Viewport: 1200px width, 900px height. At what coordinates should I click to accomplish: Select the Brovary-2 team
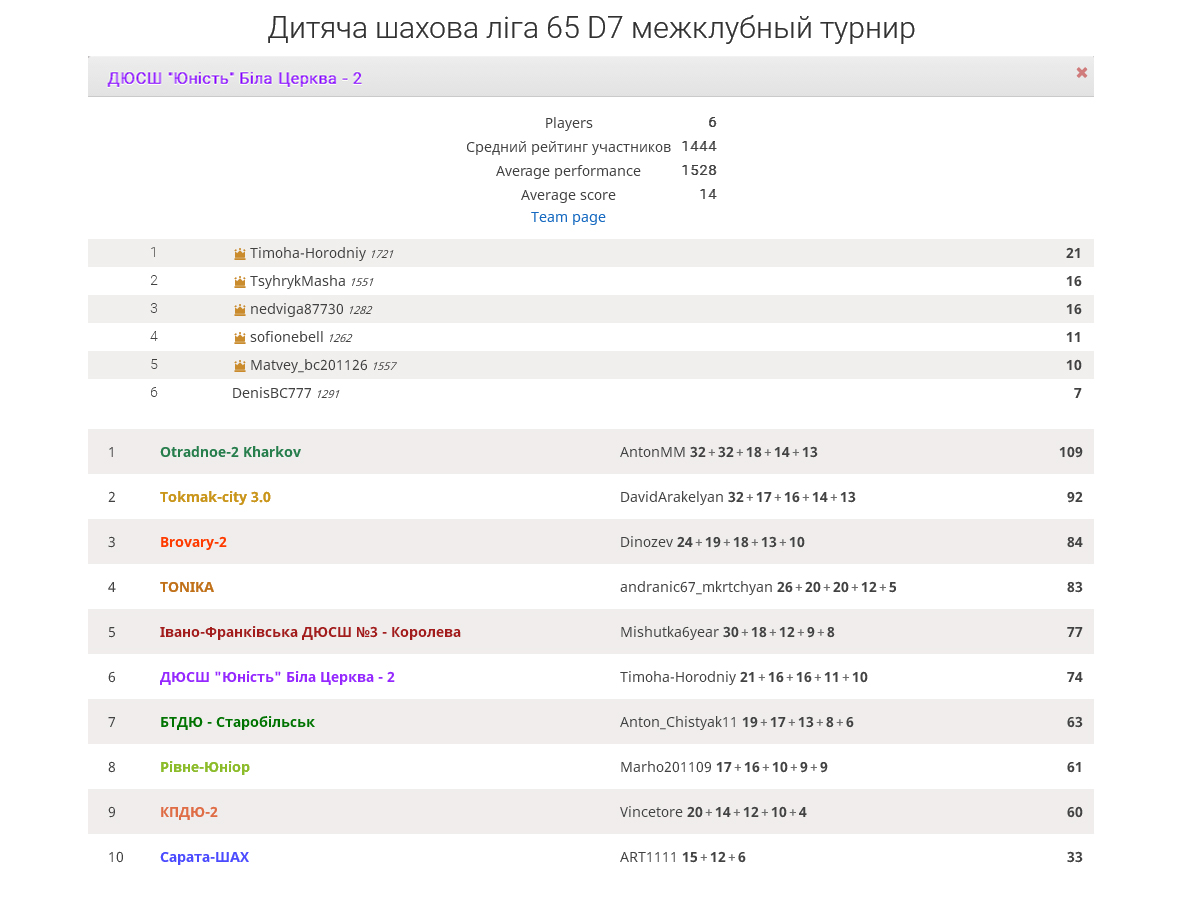(x=193, y=542)
